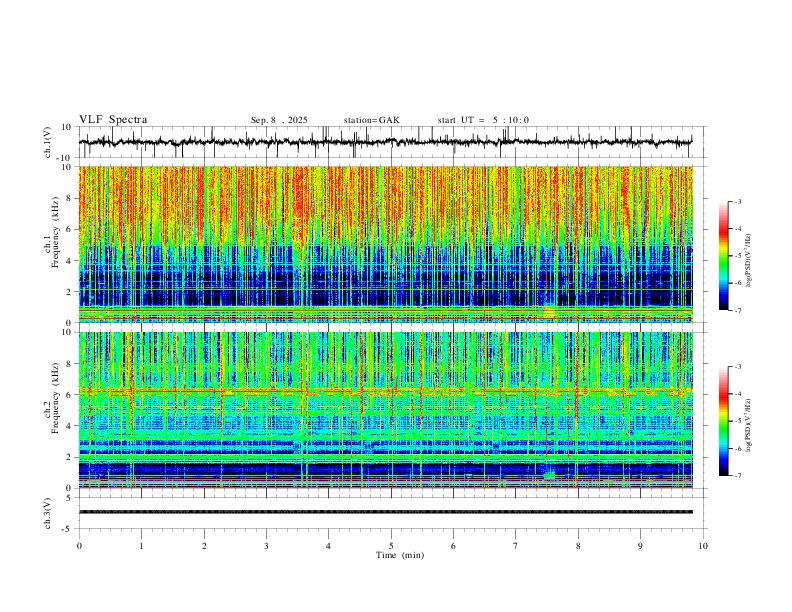Click the "ch.1(V)" waveform axis label
This screenshot has height=612, width=792.
[48, 142]
